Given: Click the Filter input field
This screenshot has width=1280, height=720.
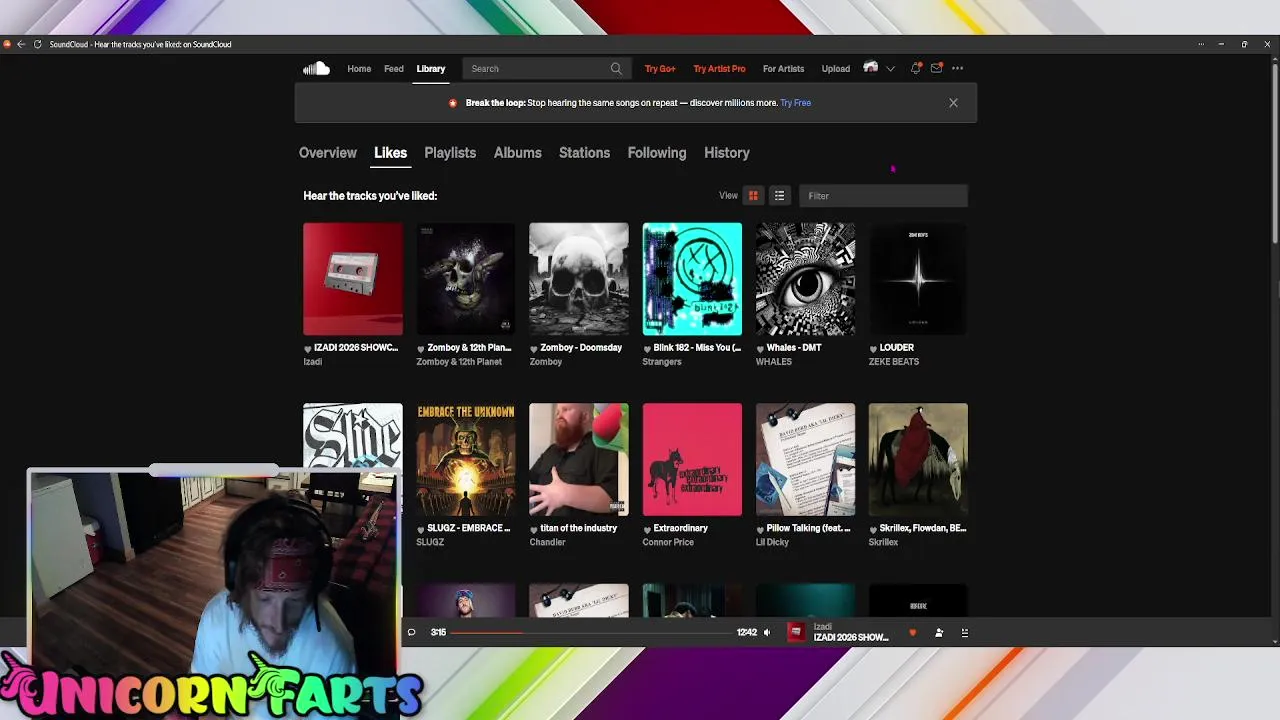Looking at the screenshot, I should (x=883, y=196).
